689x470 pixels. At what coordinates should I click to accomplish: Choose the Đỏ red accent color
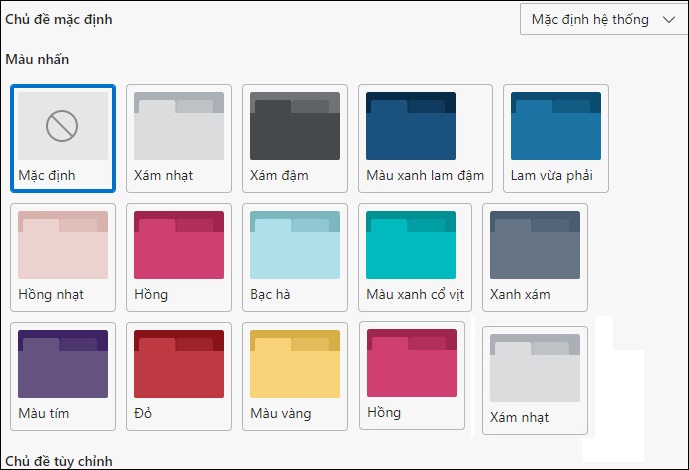[179, 374]
